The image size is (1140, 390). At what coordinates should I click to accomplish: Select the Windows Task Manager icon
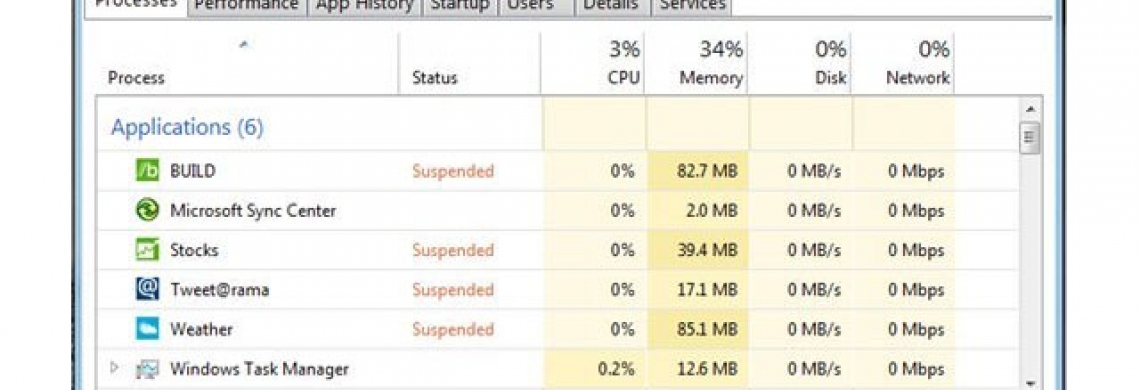(x=148, y=369)
